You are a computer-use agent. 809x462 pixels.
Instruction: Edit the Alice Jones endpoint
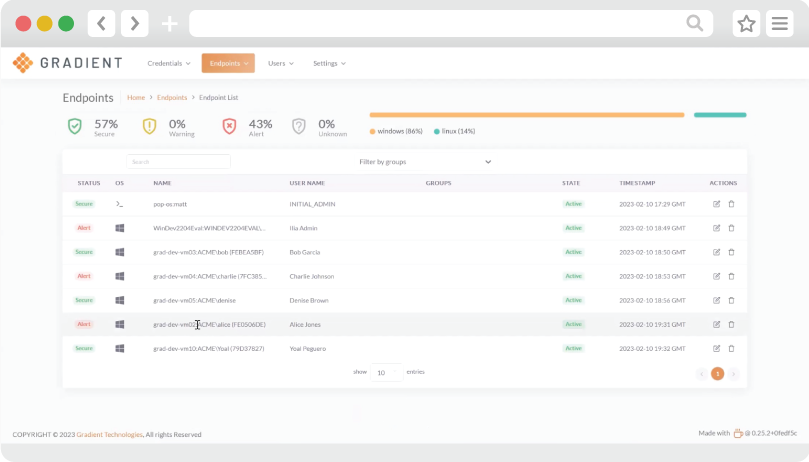(x=716, y=324)
